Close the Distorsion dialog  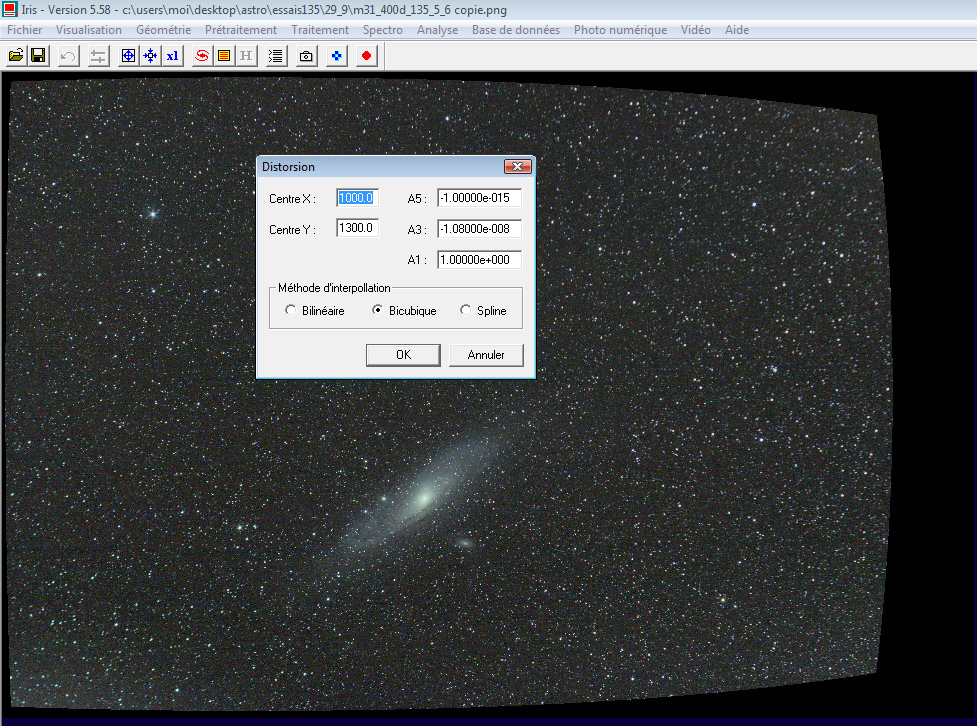click(x=517, y=166)
